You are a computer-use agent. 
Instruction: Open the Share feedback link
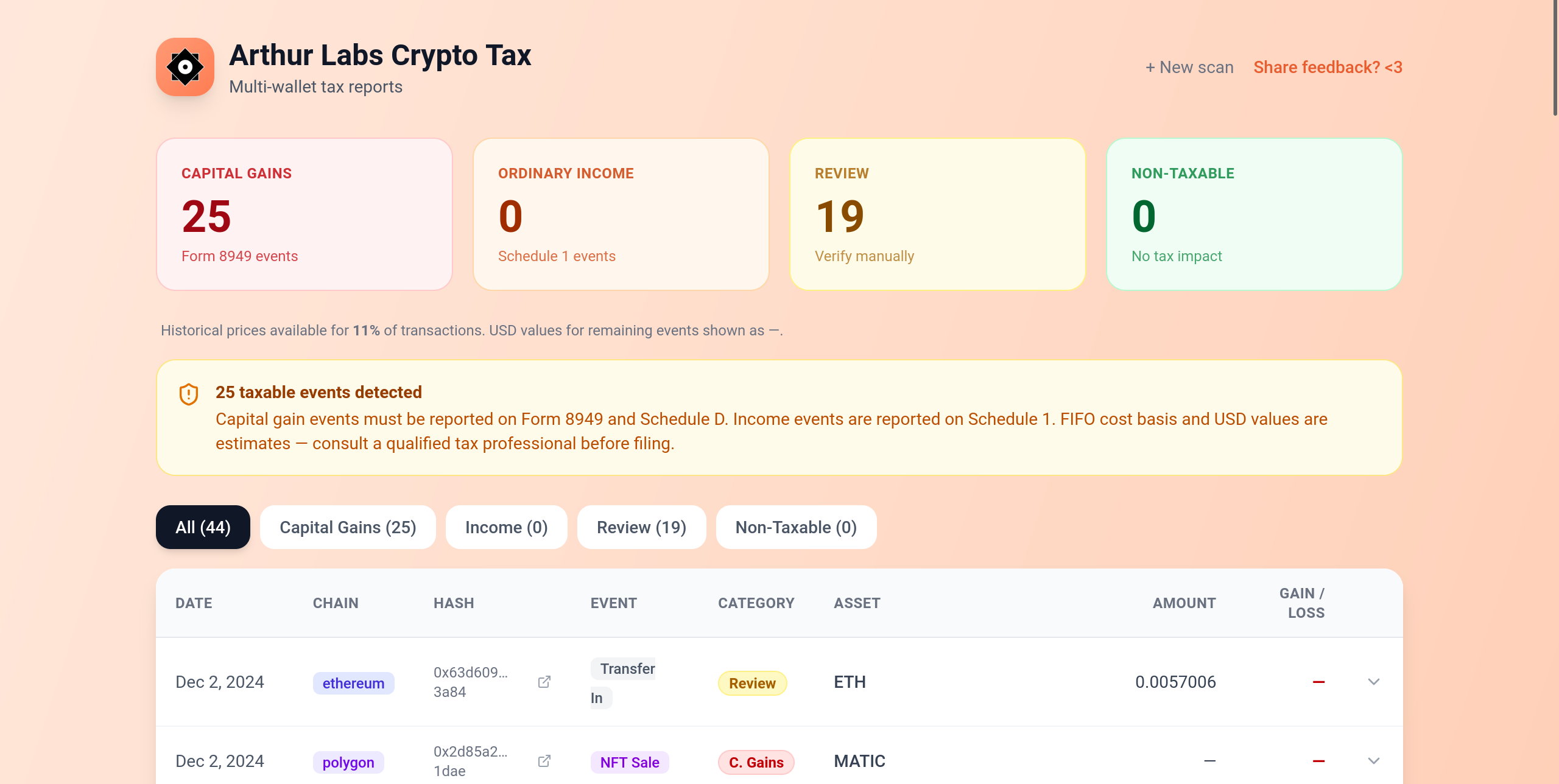1328,67
